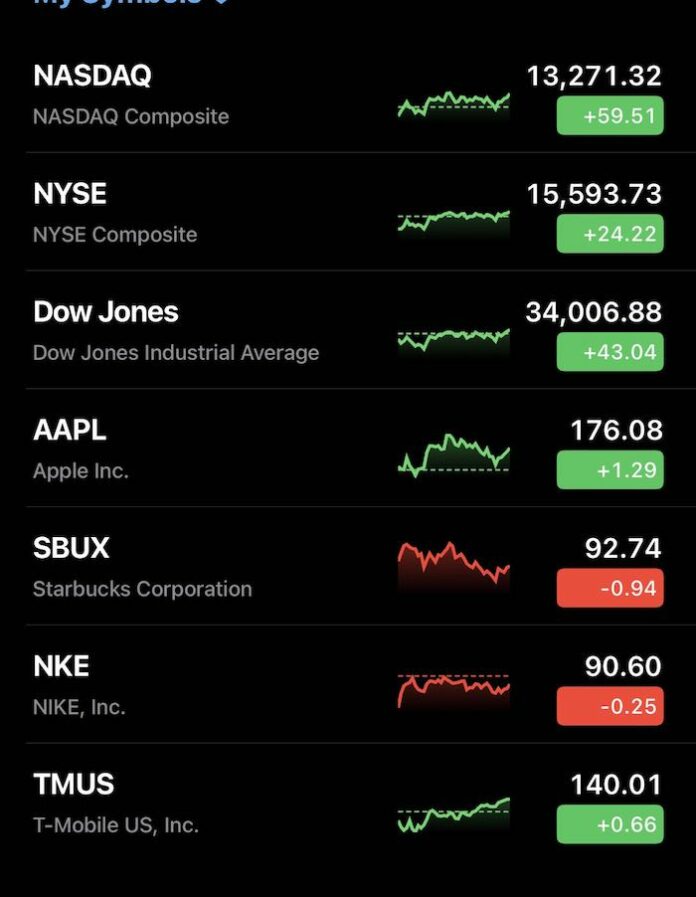The height and width of the screenshot is (897, 696).
Task: Open the Dow Jones mini chart
Action: click(453, 340)
